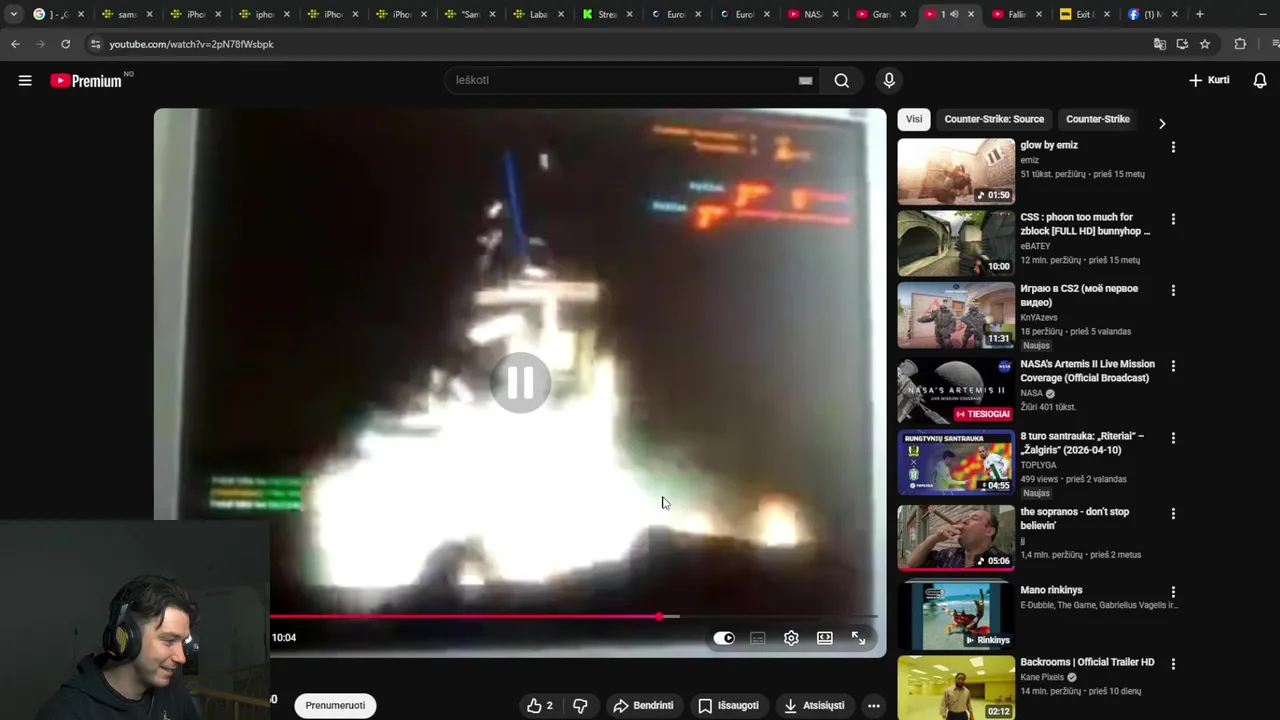Screen dimensions: 1280x720
Task: Open NASA Artemis II live thumbnail
Action: pos(956,390)
